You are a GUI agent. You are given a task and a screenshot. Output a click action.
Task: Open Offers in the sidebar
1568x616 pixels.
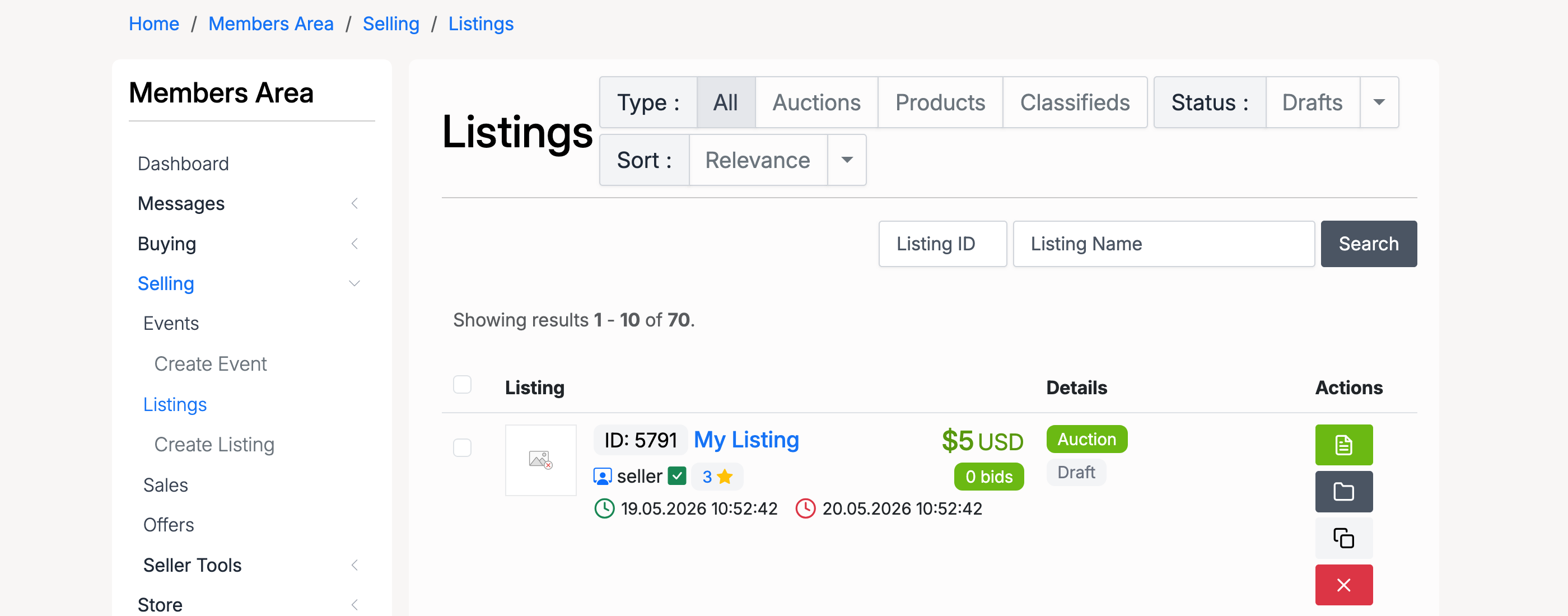(169, 525)
